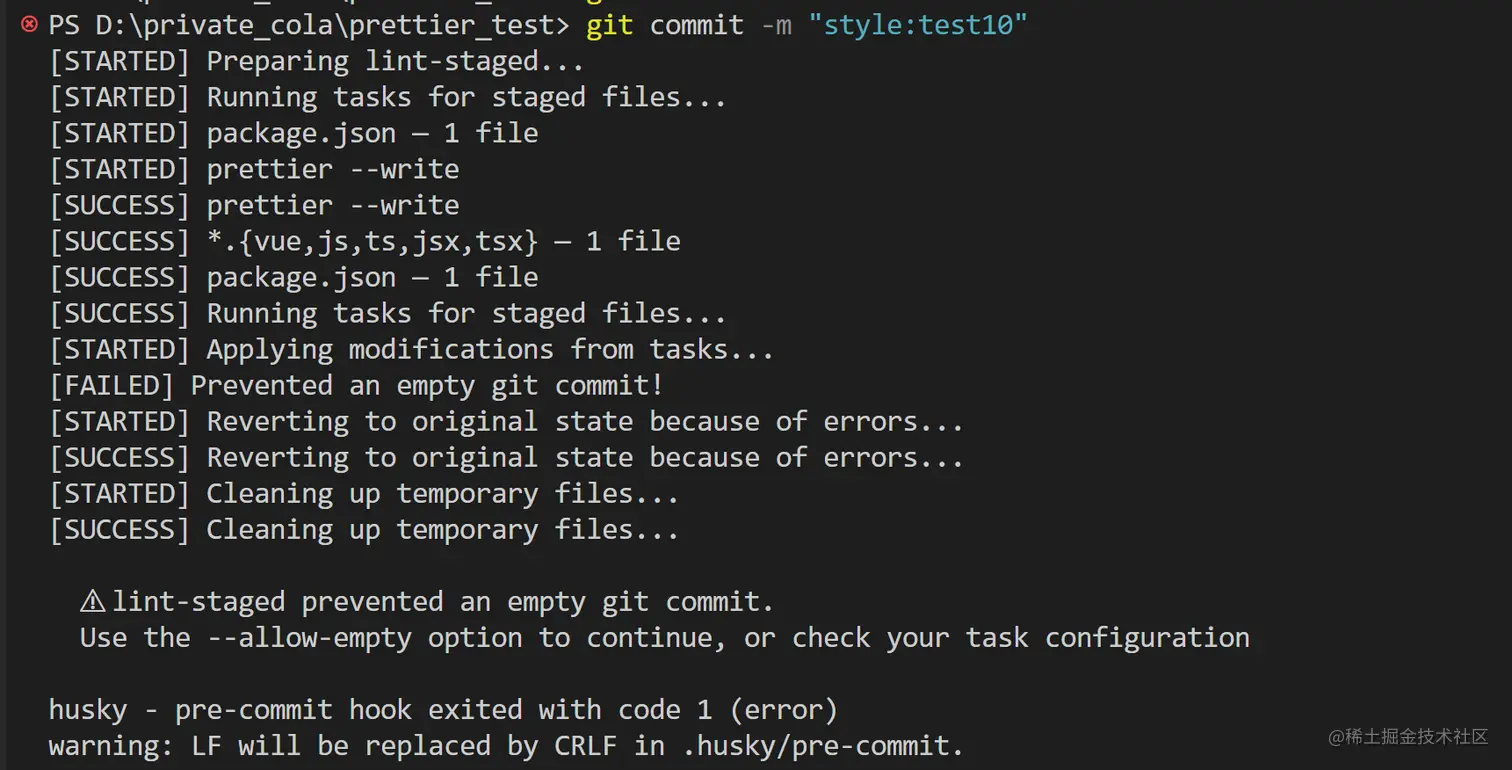Click the [STARTED] prettier --write line
This screenshot has height=770, width=1512.
(x=254, y=170)
